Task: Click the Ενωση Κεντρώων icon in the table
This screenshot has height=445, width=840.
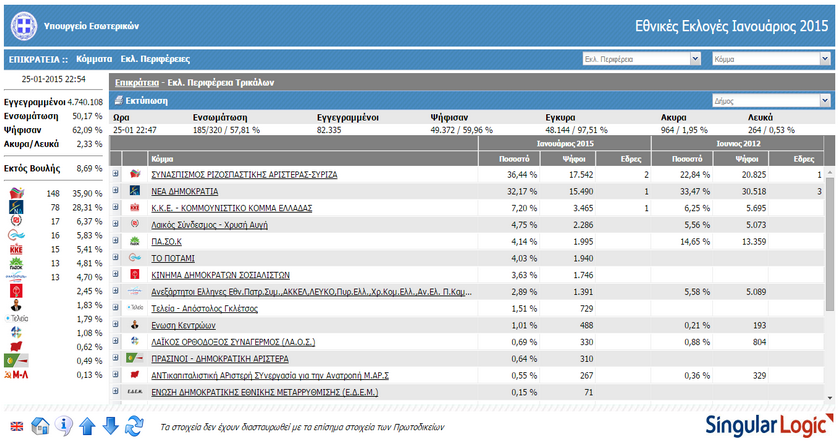Action: [135, 325]
